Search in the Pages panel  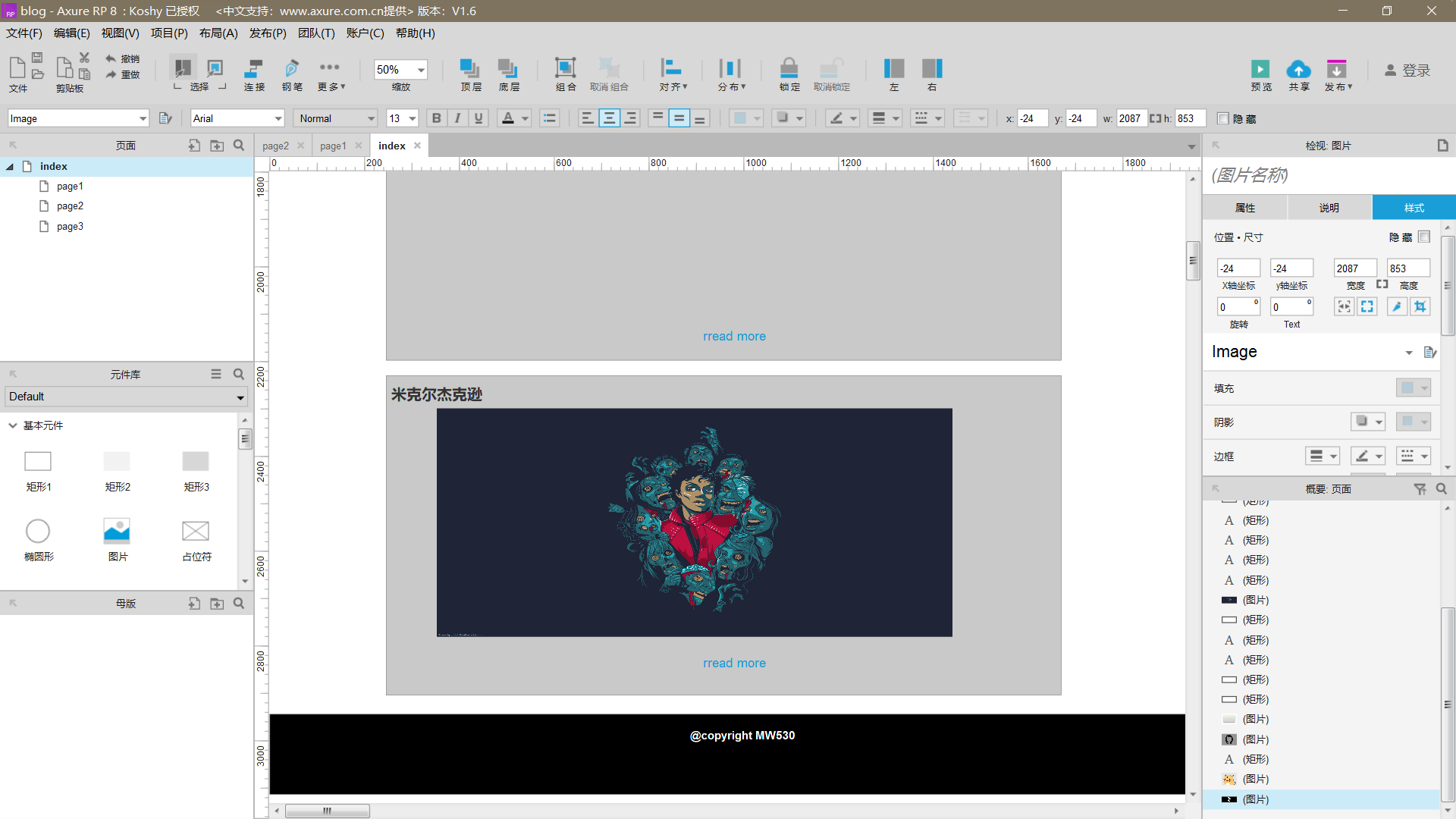239,146
